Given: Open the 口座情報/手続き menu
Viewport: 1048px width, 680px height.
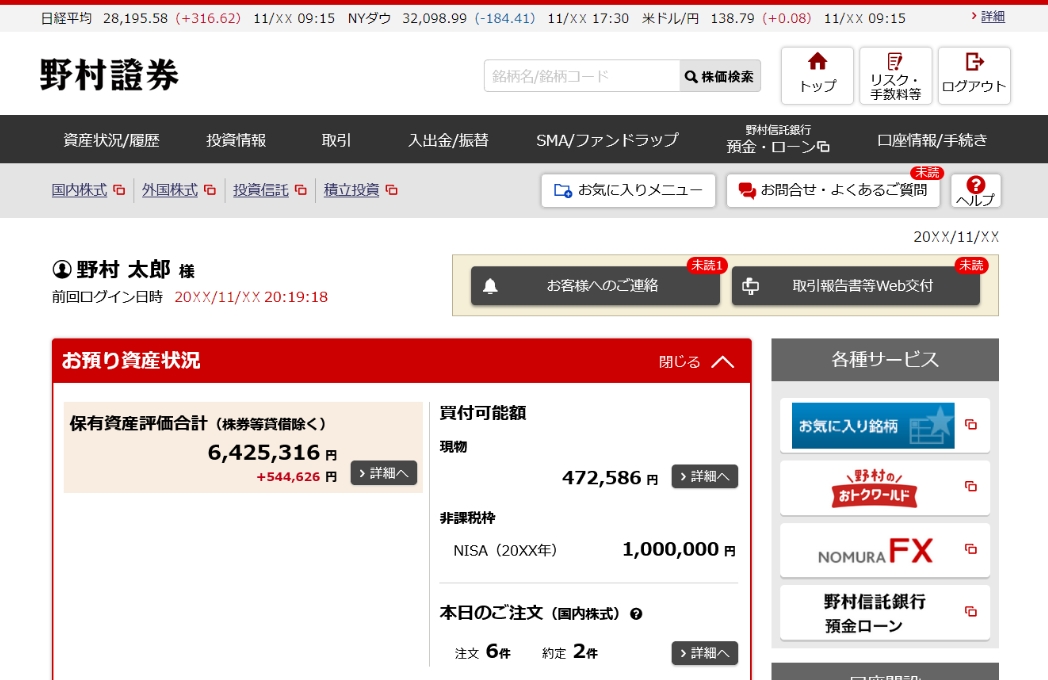Looking at the screenshot, I should pyautogui.click(x=932, y=140).
